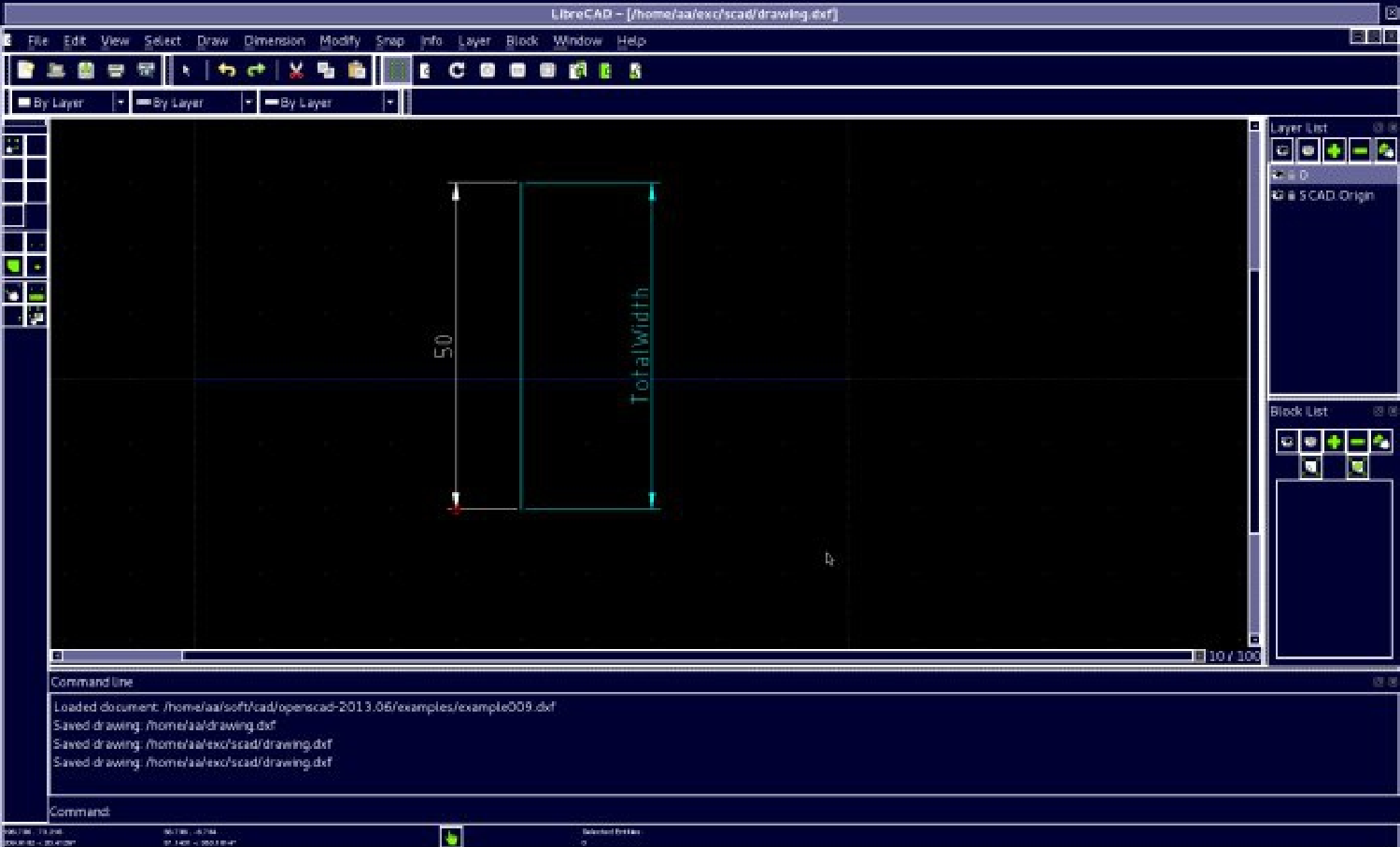Add a new layer with green plus
This screenshot has width=1400, height=847.
click(1334, 150)
